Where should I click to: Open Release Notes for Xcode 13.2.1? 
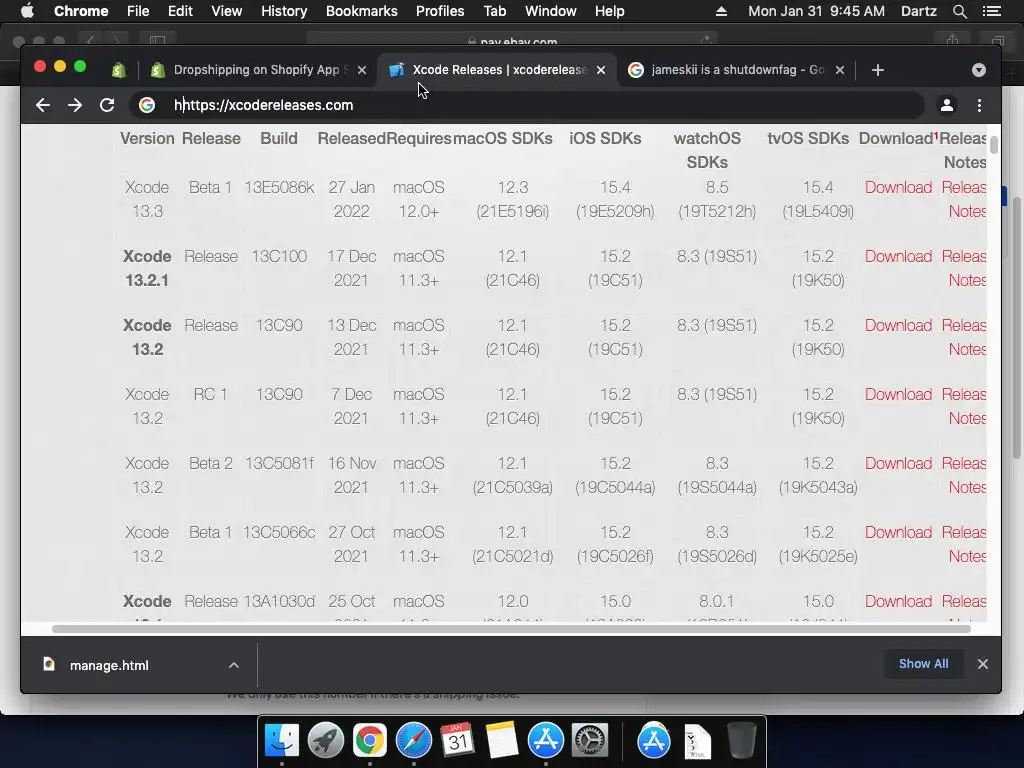pyautogui.click(x=964, y=268)
